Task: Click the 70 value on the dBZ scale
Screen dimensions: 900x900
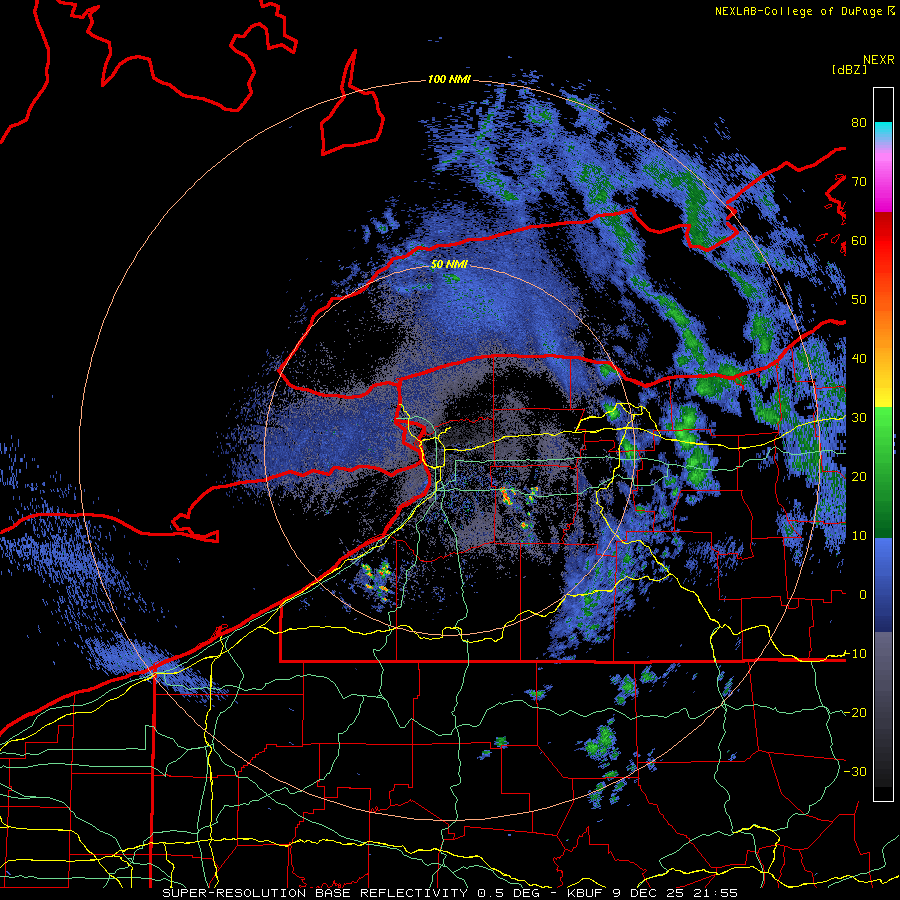Action: 859,182
